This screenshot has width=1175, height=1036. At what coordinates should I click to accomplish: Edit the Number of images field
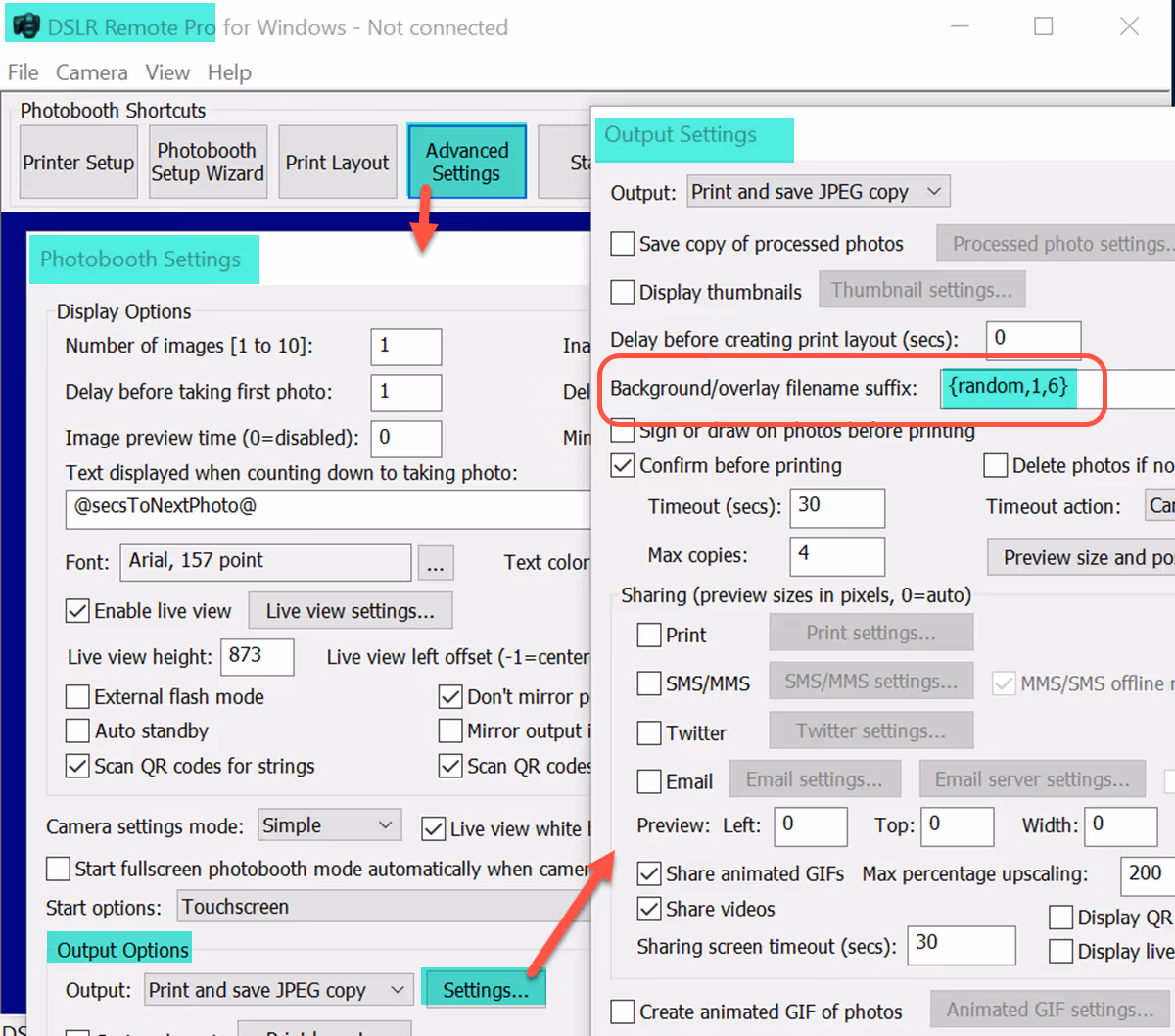(x=406, y=347)
